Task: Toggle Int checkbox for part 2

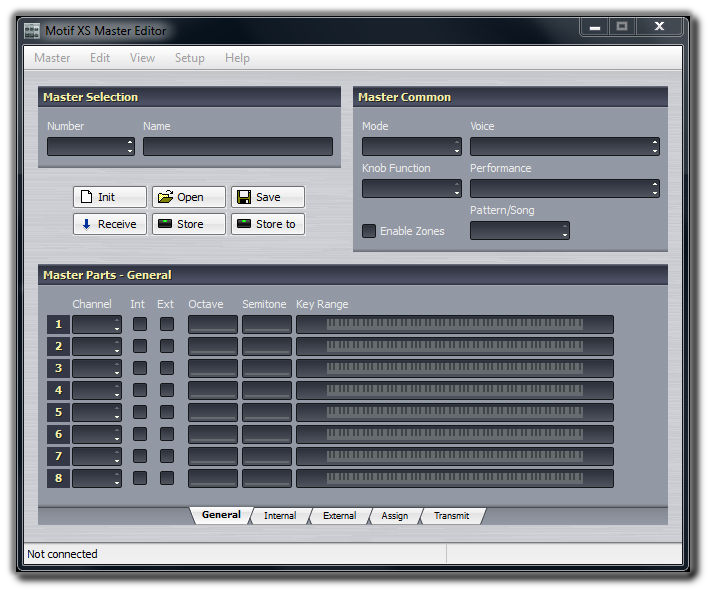Action: (x=140, y=346)
